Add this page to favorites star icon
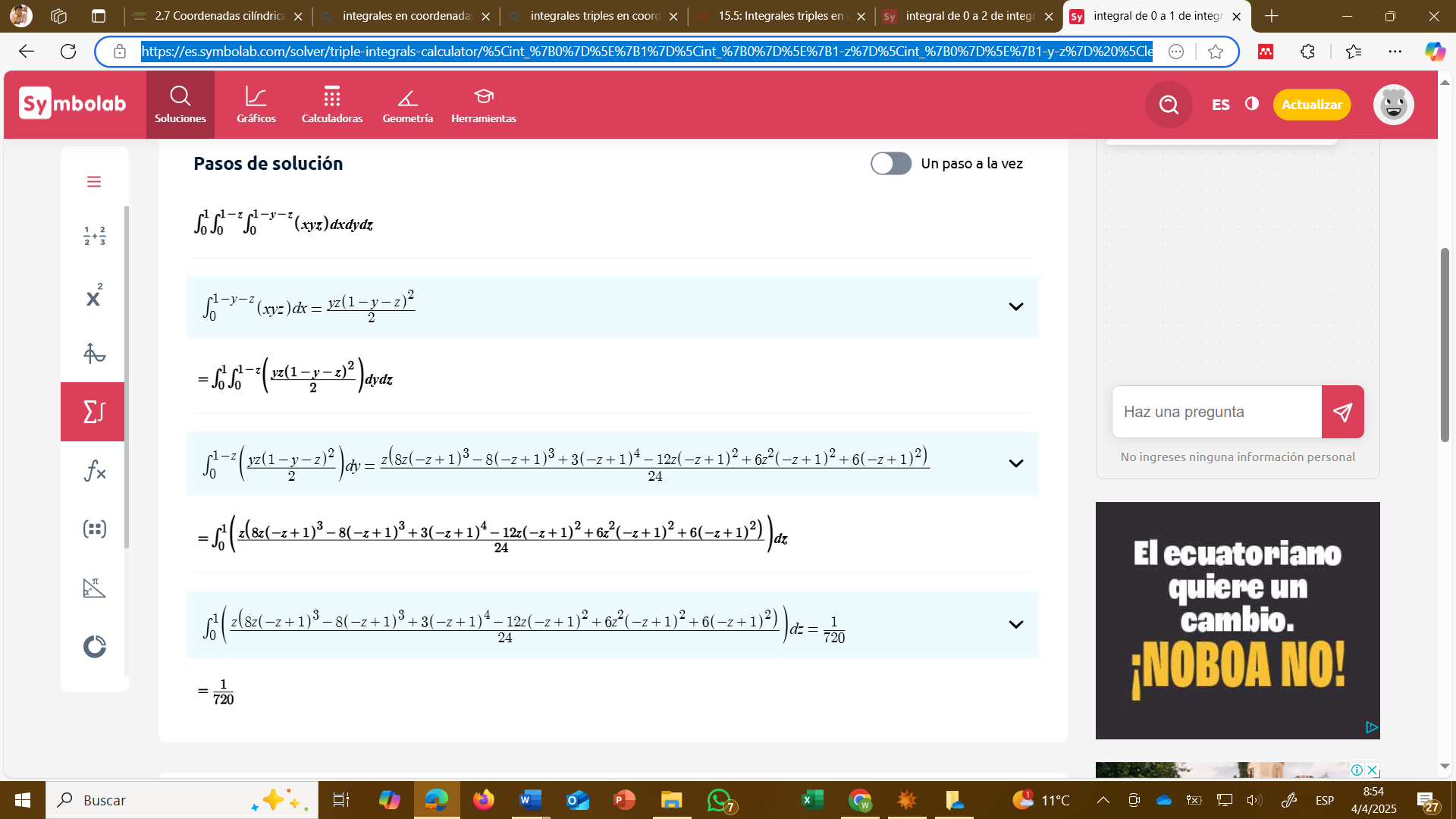 tap(1216, 52)
